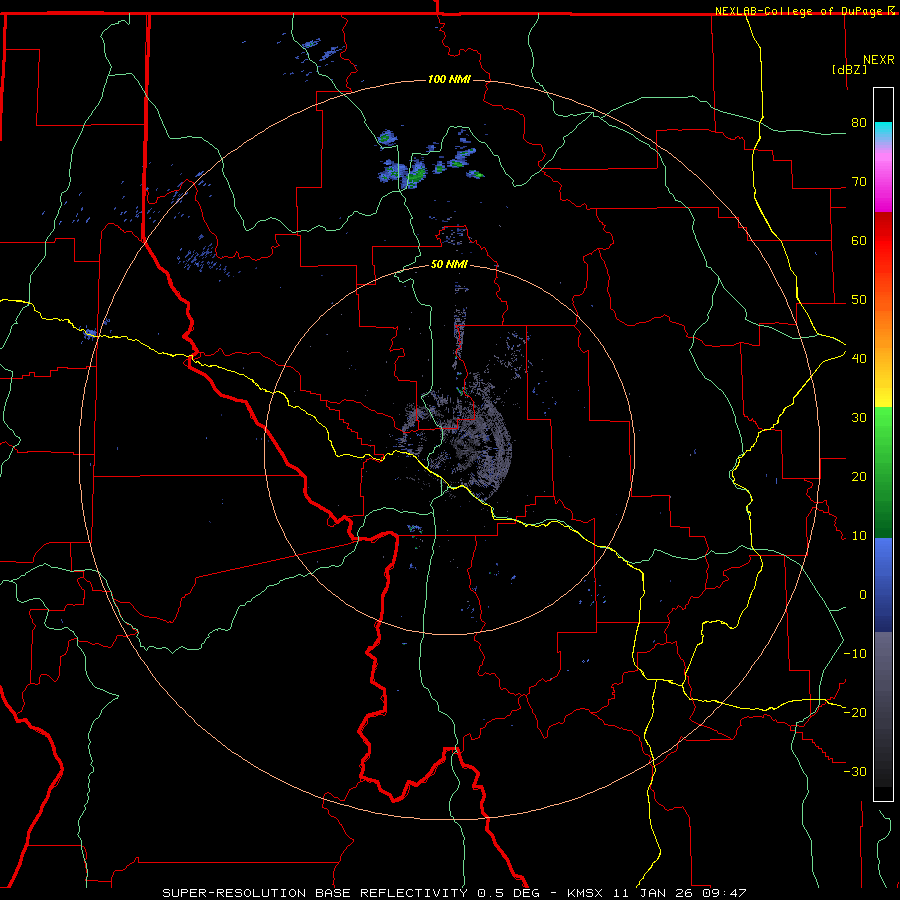Screen dimensions: 900x900
Task: Click the "20" value on dBZ scale
Action: coord(859,477)
